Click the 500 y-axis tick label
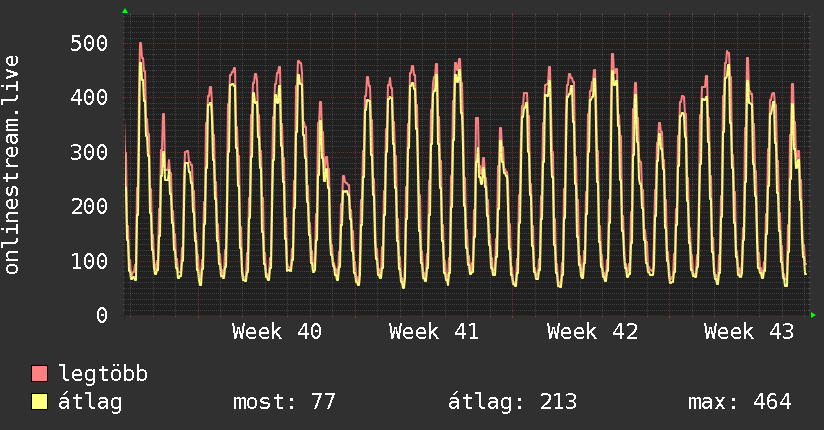The width and height of the screenshot is (824, 430). [x=89, y=43]
